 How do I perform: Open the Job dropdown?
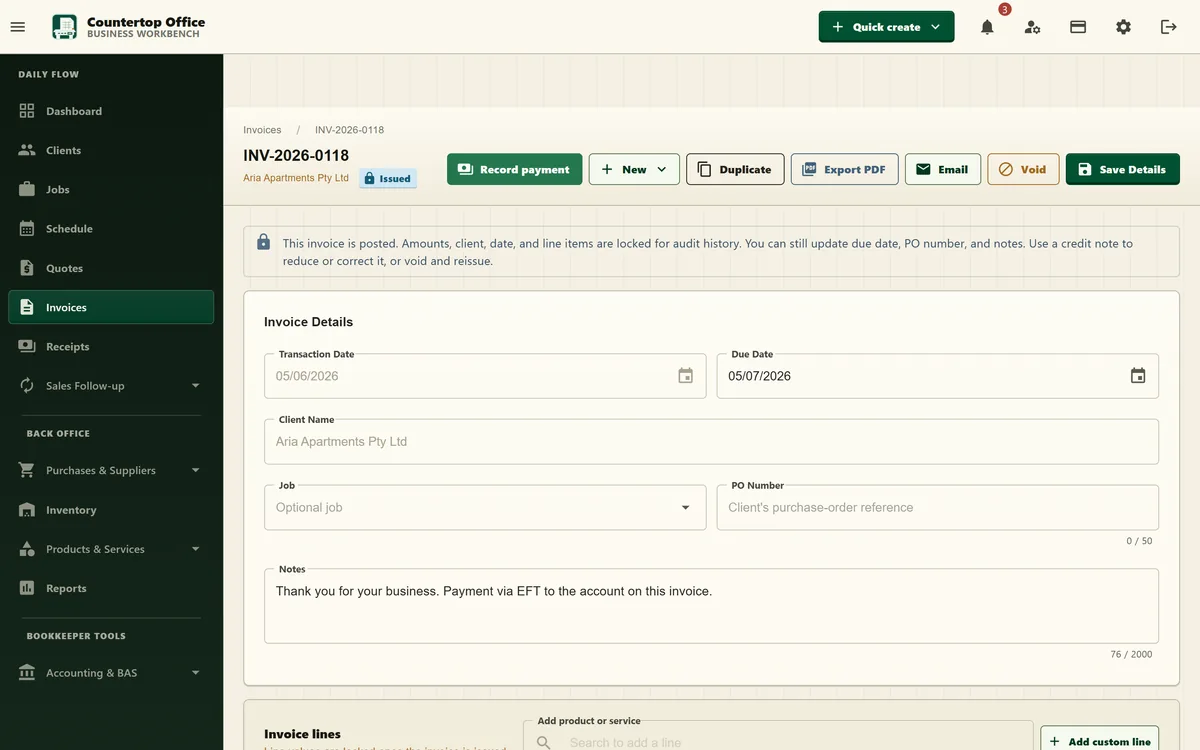pyautogui.click(x=485, y=507)
